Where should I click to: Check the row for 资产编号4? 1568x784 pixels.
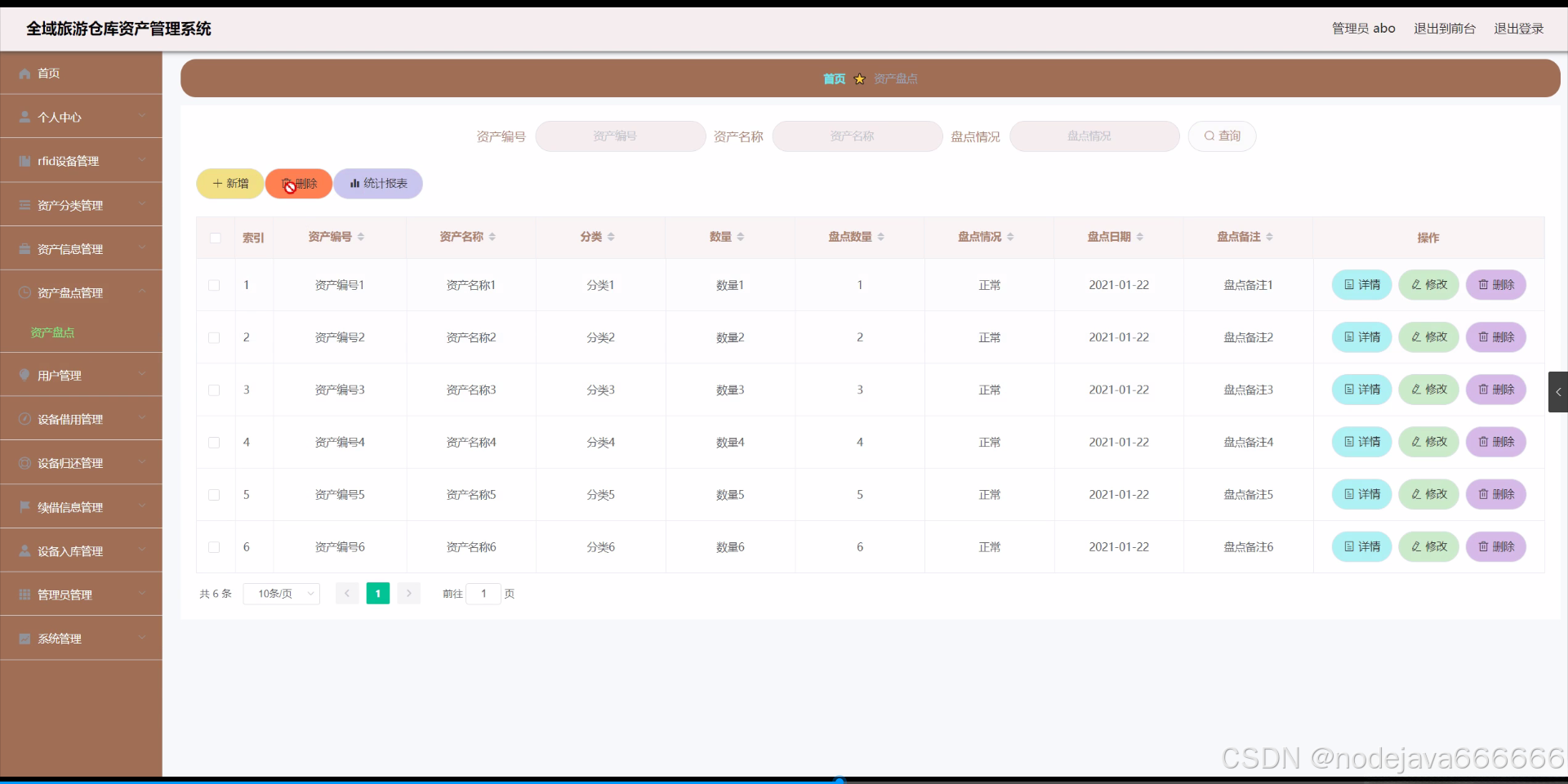click(214, 443)
